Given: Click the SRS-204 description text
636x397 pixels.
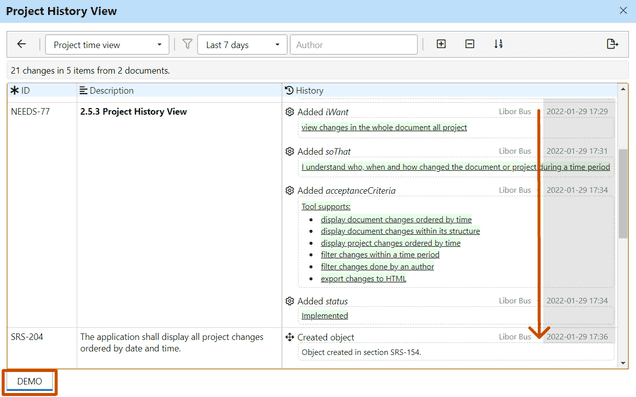Looking at the screenshot, I should pyautogui.click(x=172, y=343).
